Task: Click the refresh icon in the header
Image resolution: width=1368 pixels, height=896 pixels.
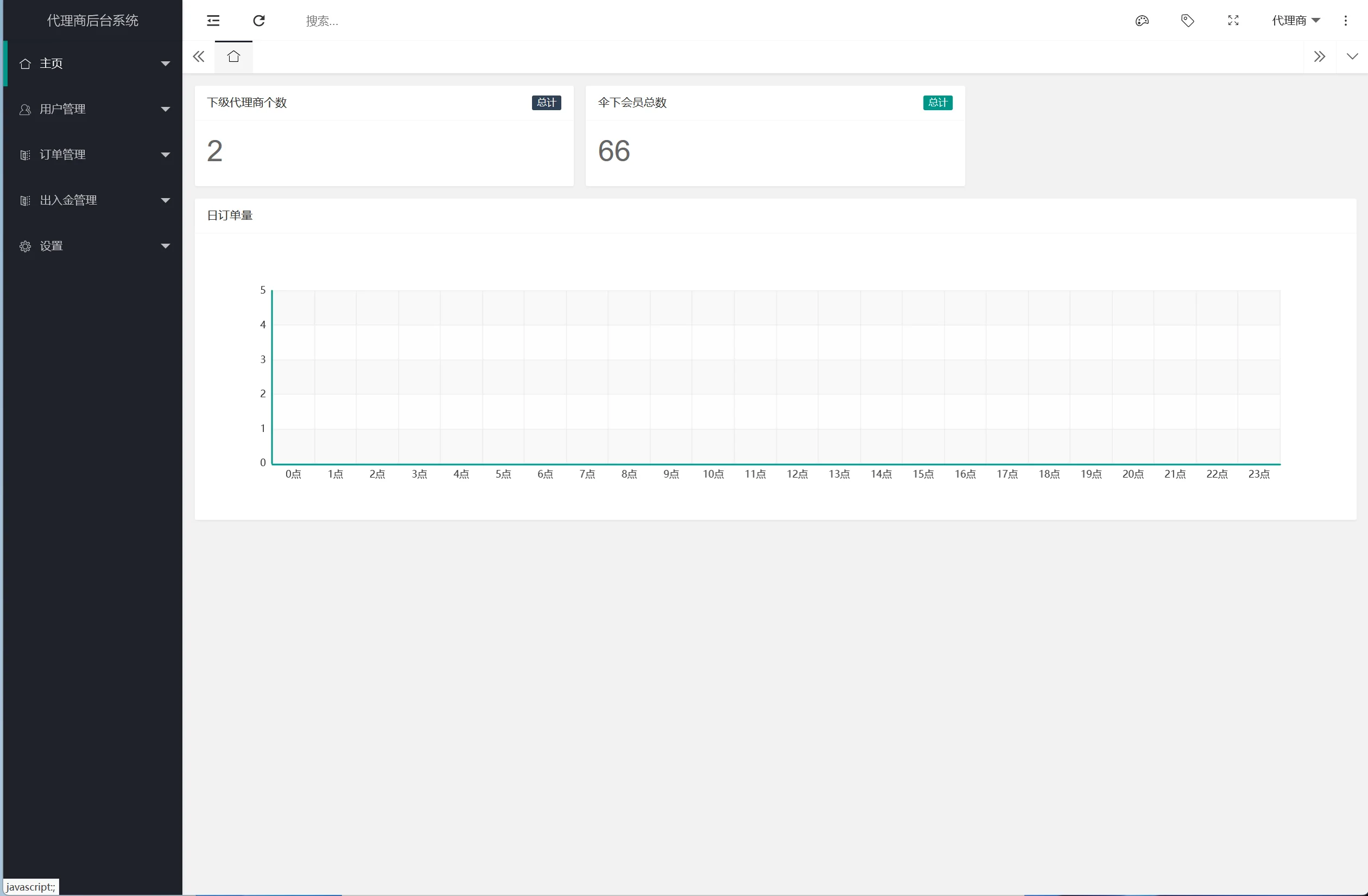Action: (258, 21)
